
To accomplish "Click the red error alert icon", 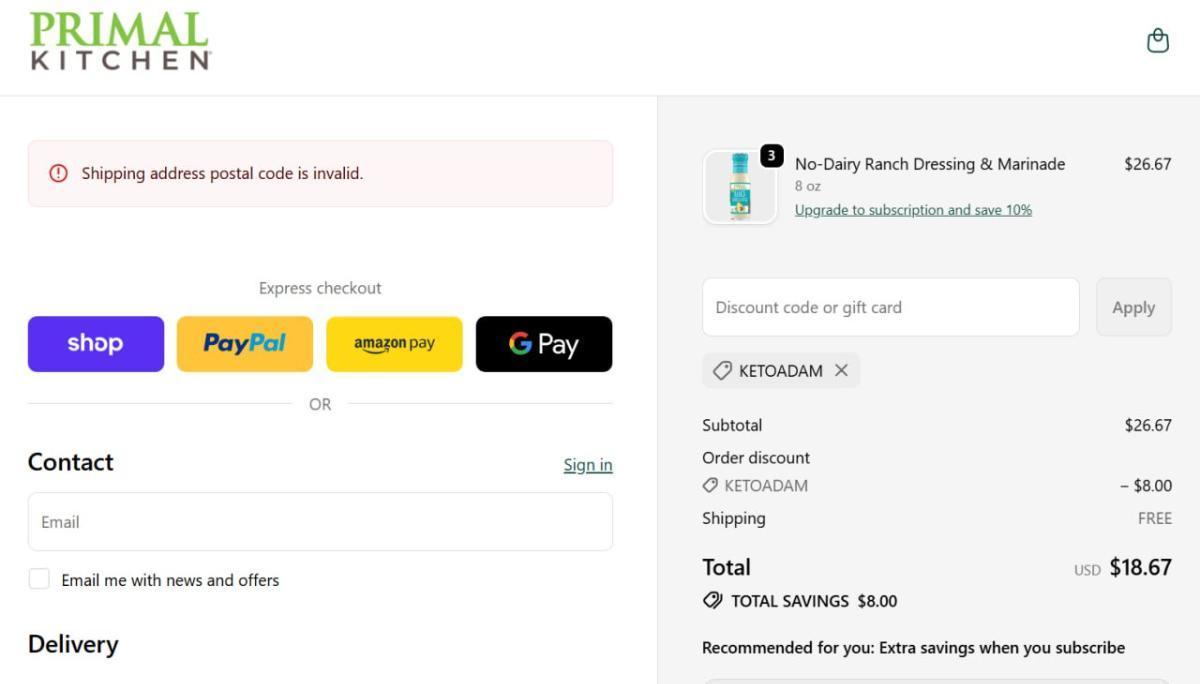I will (58, 174).
